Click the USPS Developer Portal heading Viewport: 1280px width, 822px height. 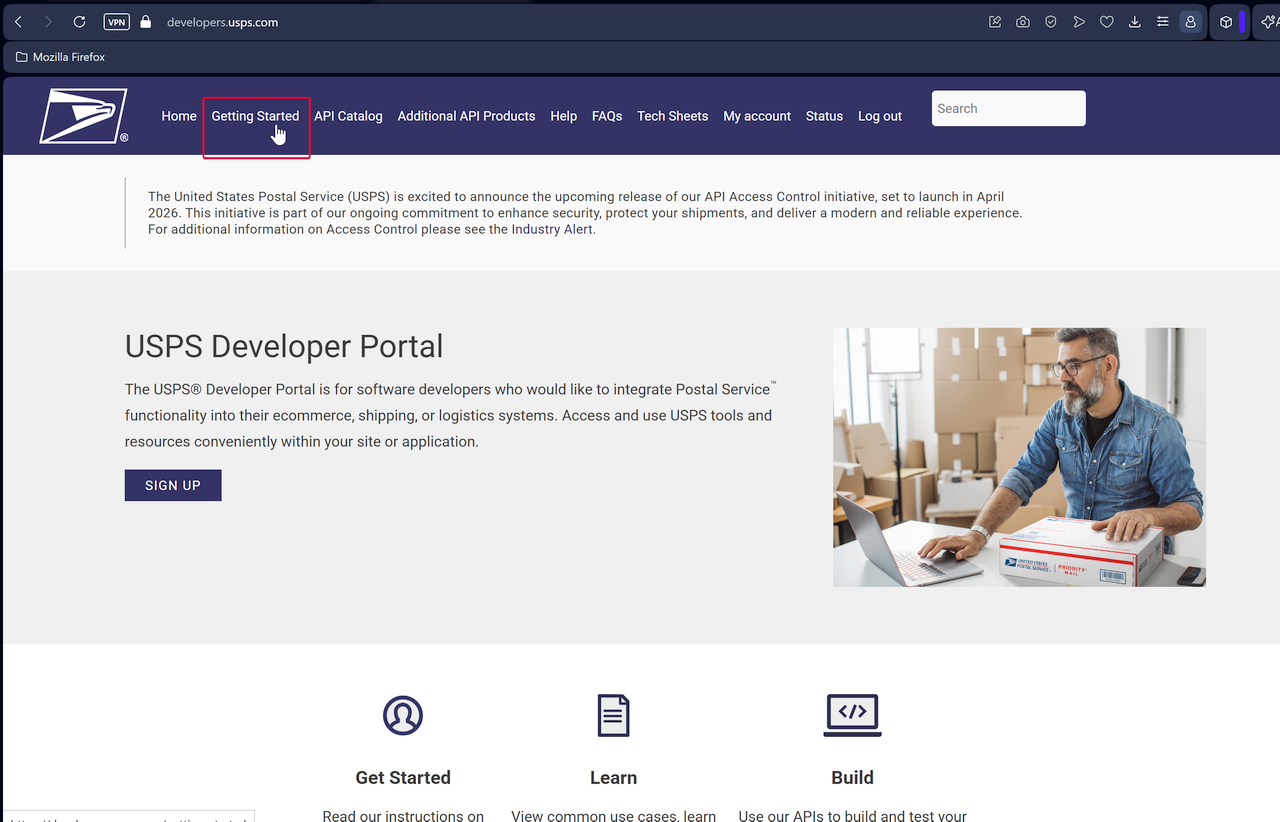284,346
